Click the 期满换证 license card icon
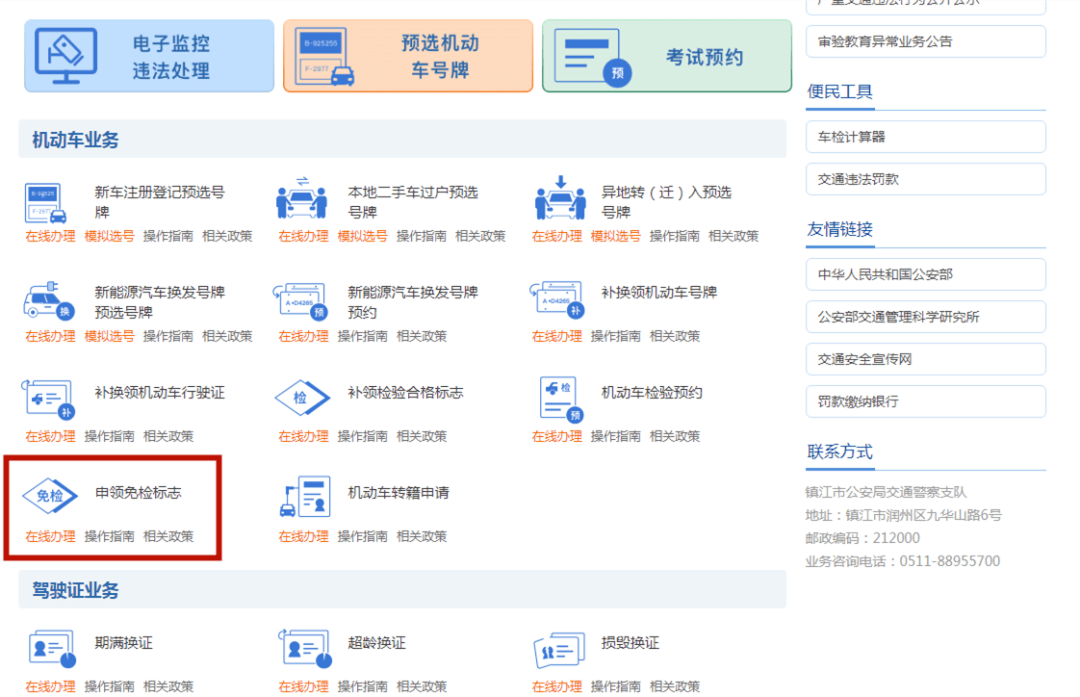This screenshot has height=697, width=1080. [x=52, y=648]
